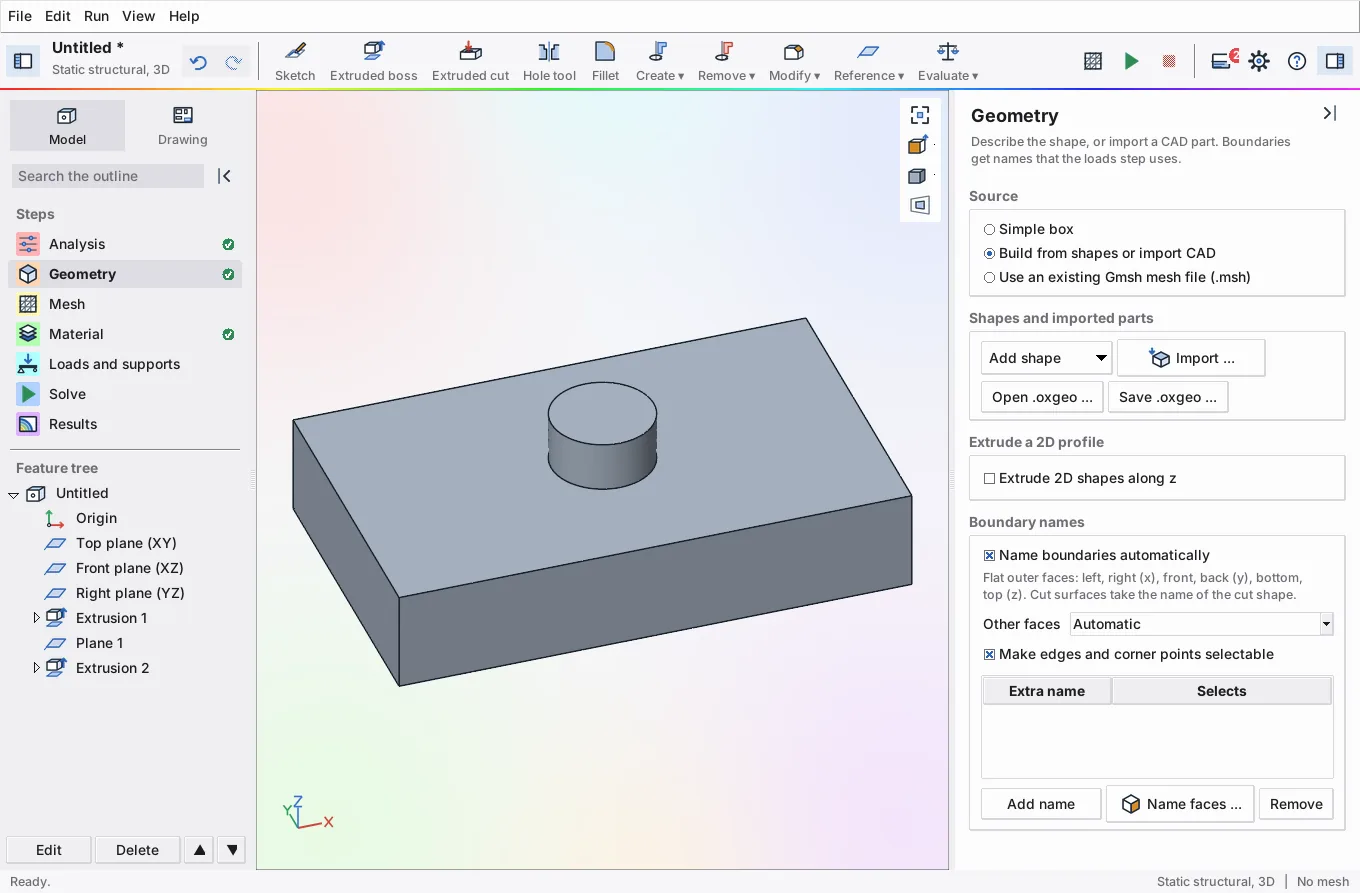Open help via the question mark icon

(x=1297, y=61)
